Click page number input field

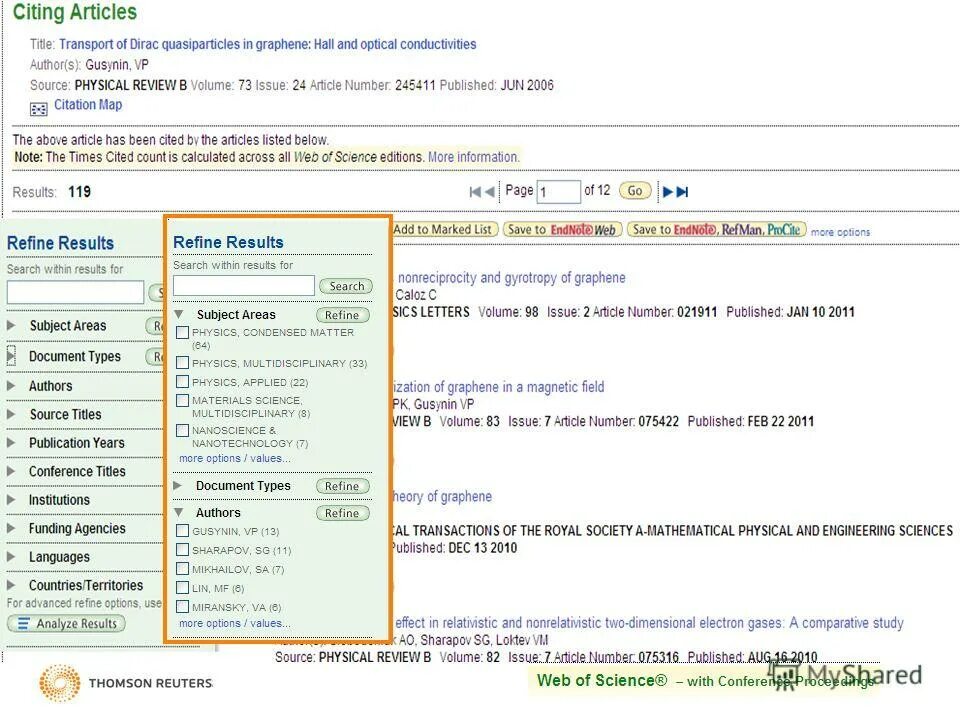(x=558, y=192)
